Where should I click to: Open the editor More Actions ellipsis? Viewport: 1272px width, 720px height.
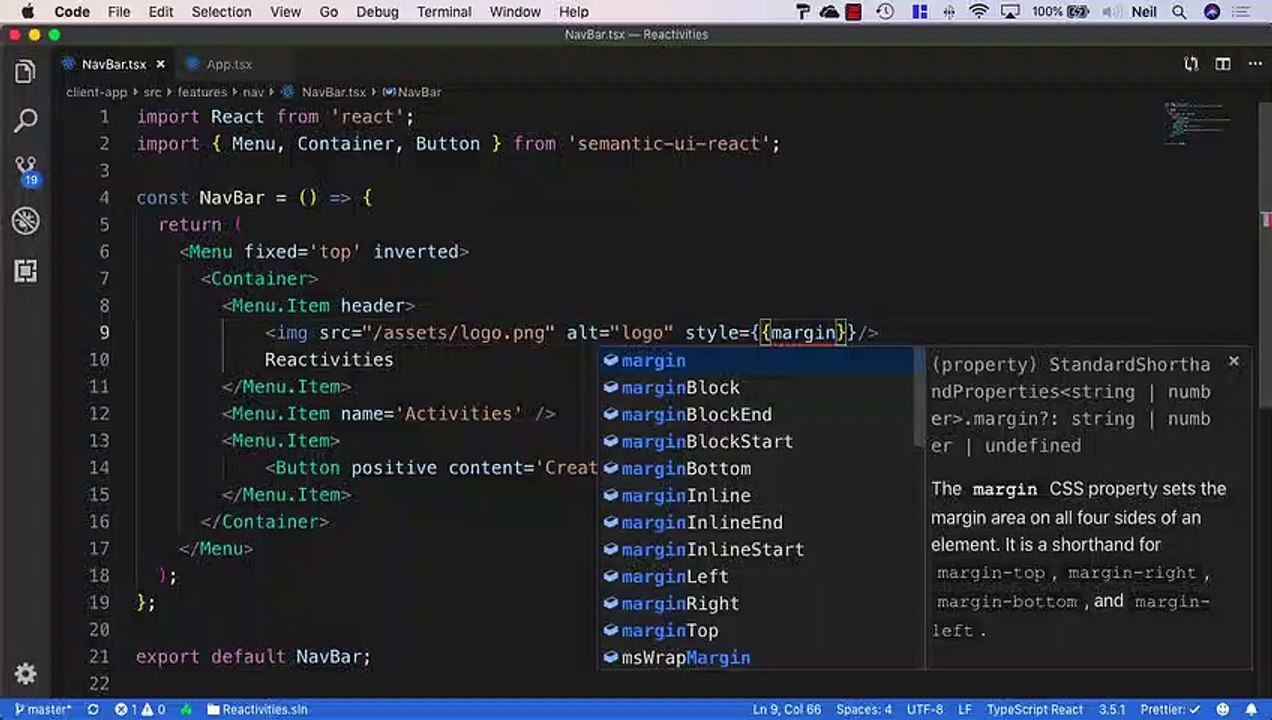pyautogui.click(x=1255, y=64)
